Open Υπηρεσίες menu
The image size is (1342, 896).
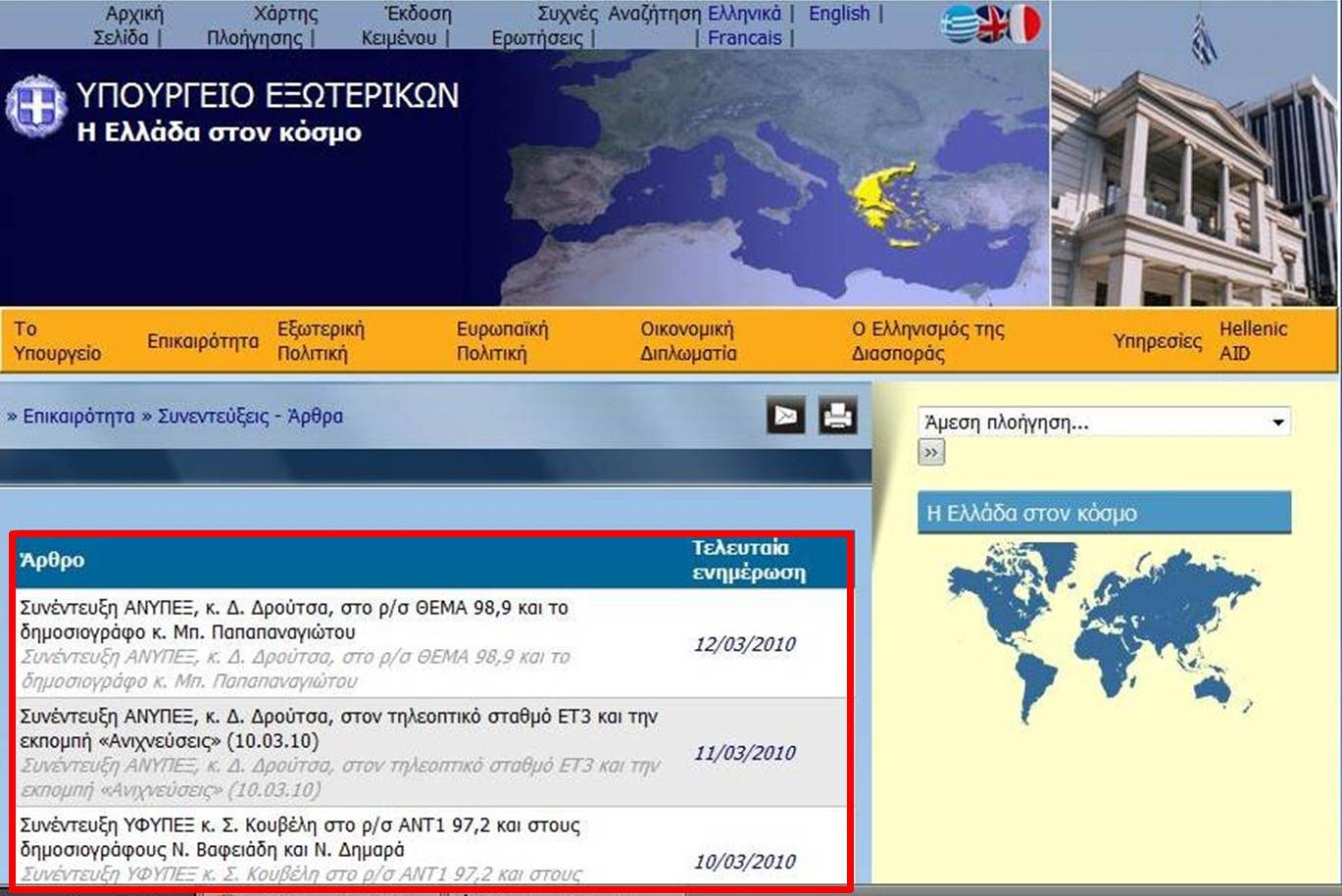tap(1157, 341)
